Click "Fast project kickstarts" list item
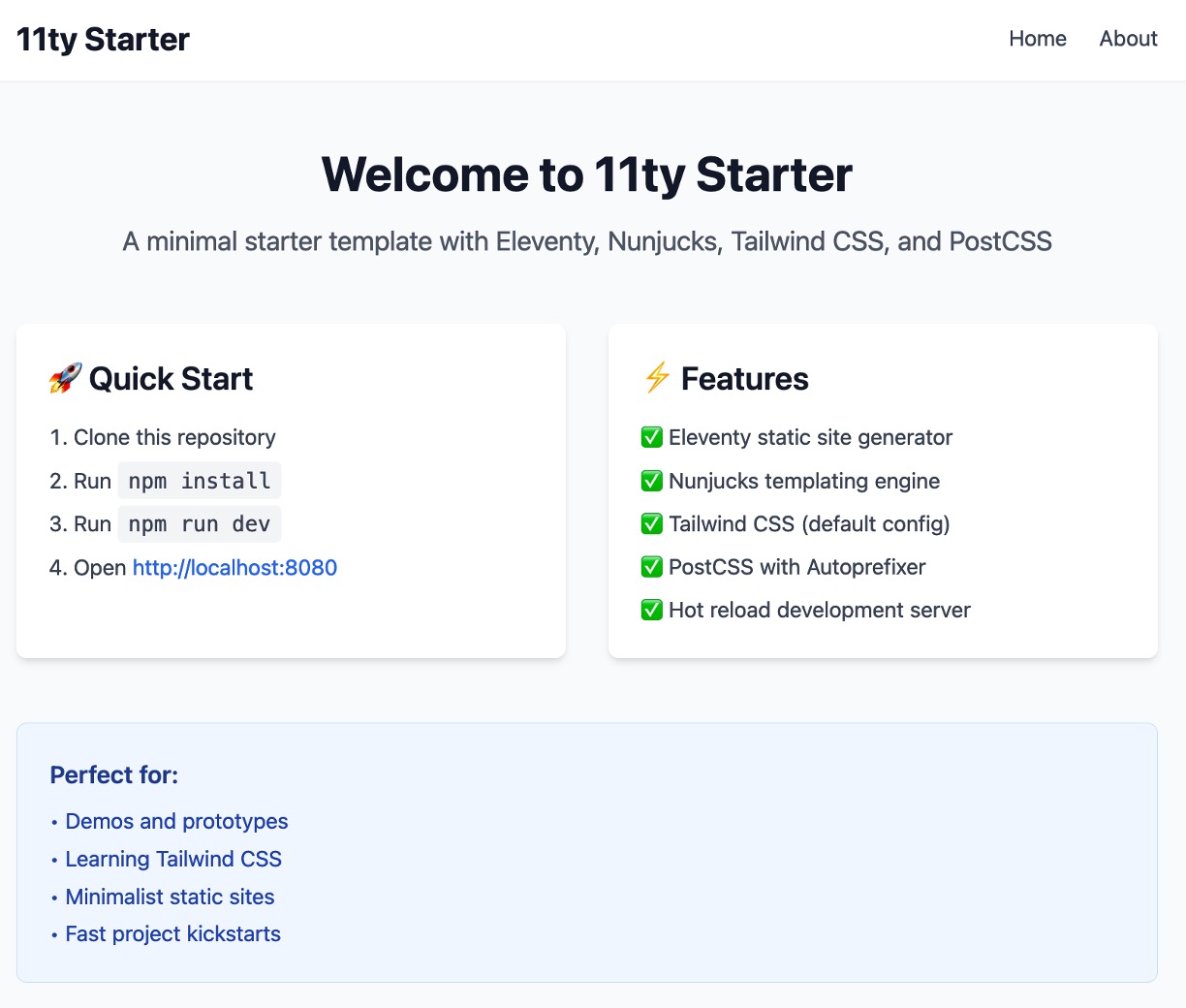The height and width of the screenshot is (1008, 1186). click(x=172, y=934)
